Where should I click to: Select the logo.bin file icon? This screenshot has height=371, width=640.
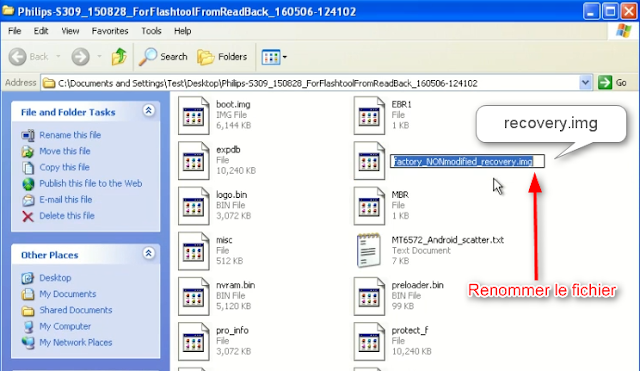193,206
